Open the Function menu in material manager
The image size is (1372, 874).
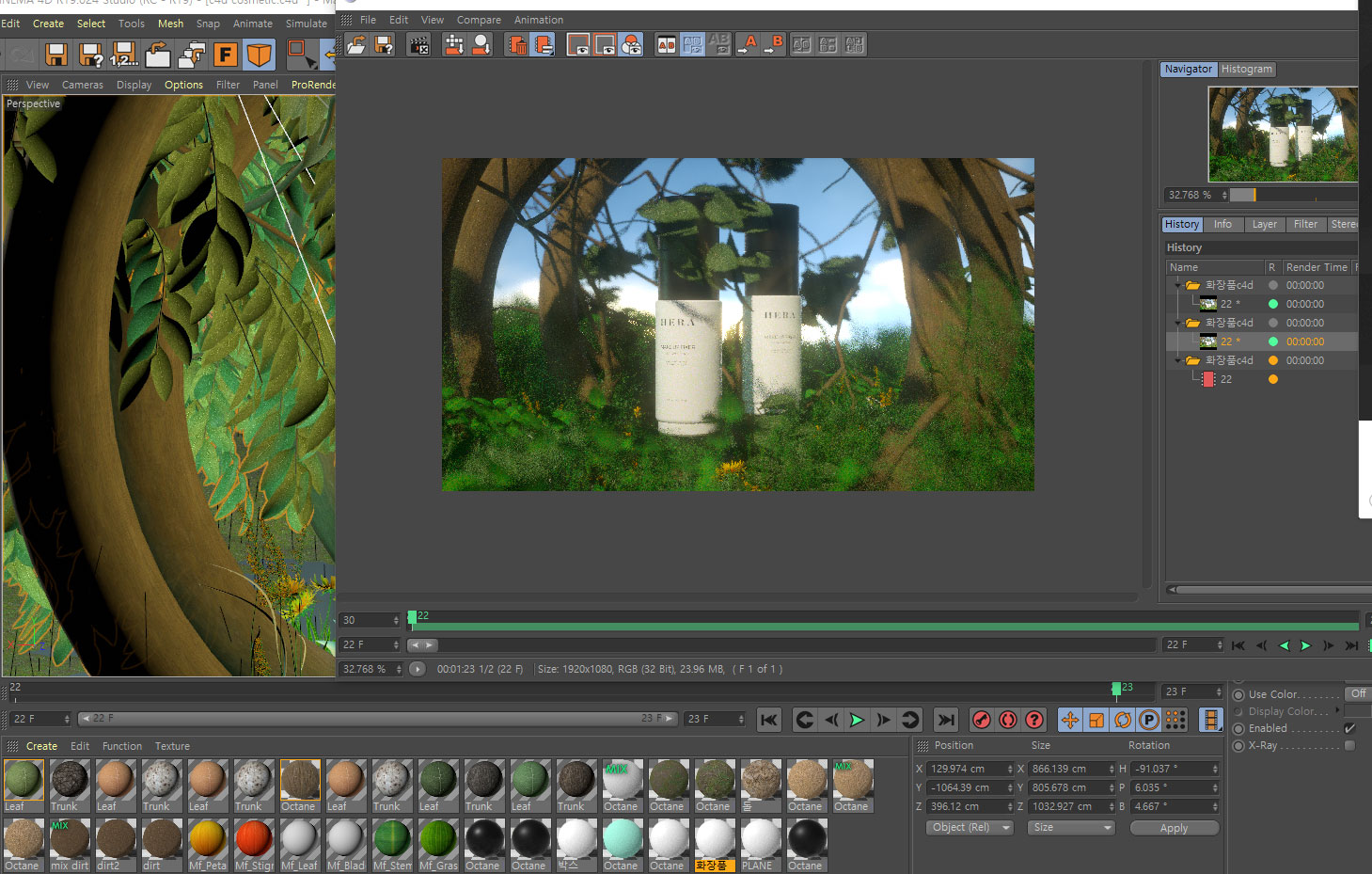[122, 746]
